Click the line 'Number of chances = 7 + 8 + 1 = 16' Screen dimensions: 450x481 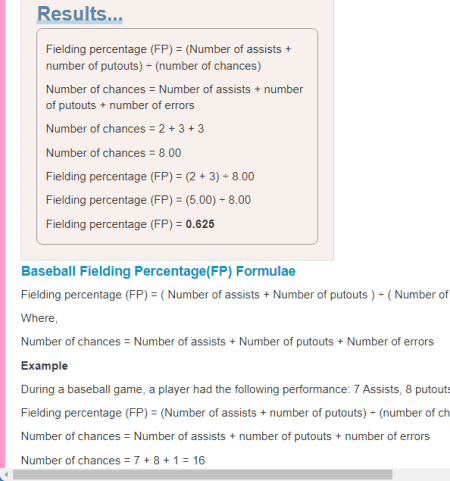[x=113, y=460]
